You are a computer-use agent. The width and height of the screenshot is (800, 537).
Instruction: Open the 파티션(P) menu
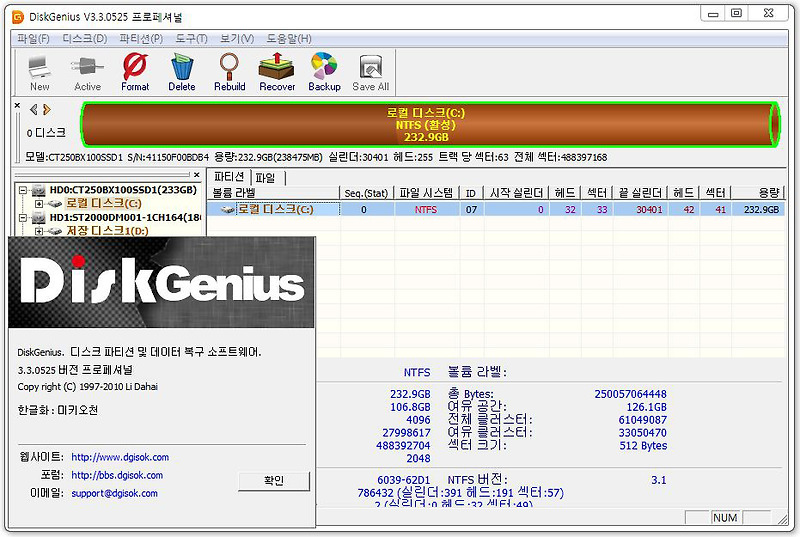coord(141,39)
